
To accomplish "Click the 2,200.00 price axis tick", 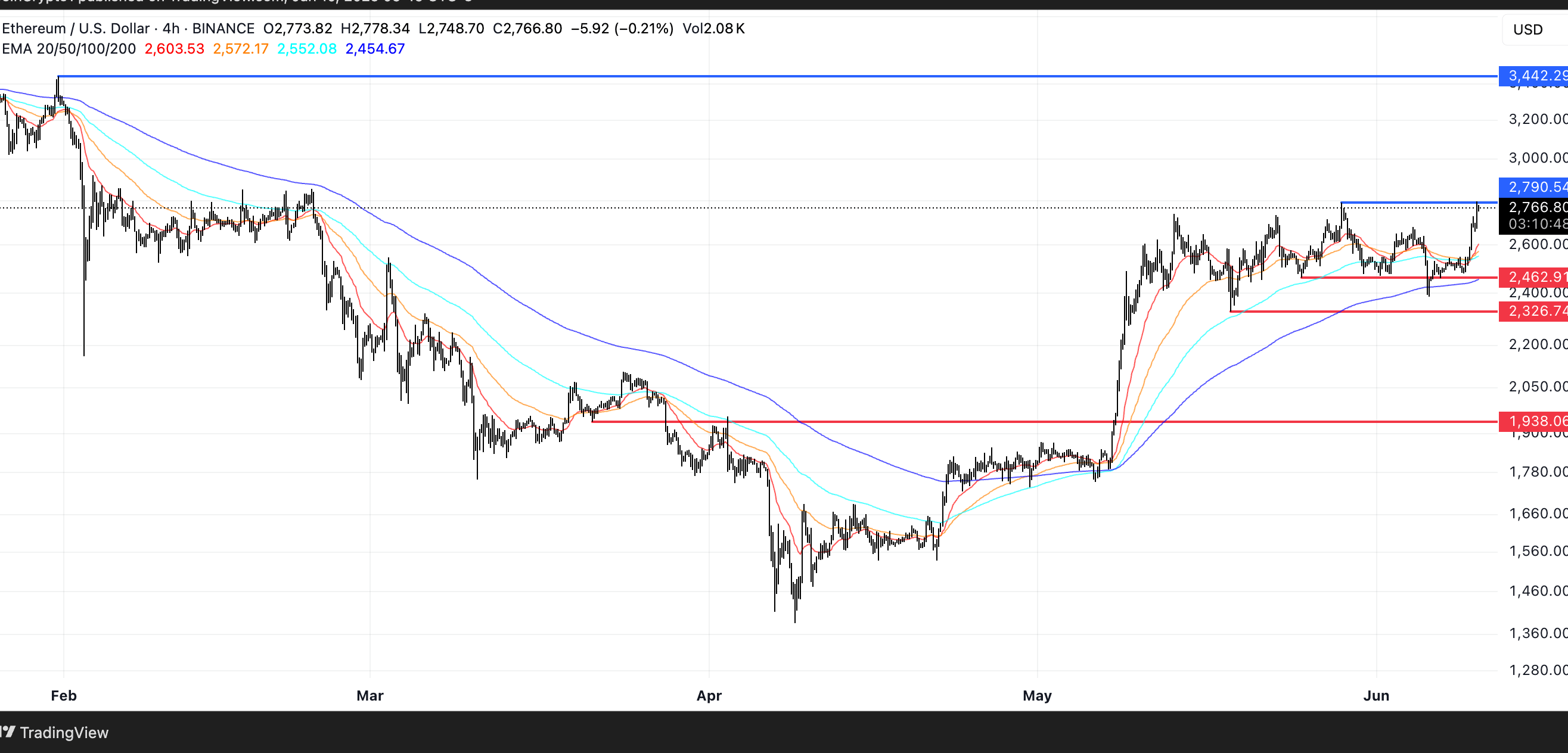I will click(x=1538, y=344).
